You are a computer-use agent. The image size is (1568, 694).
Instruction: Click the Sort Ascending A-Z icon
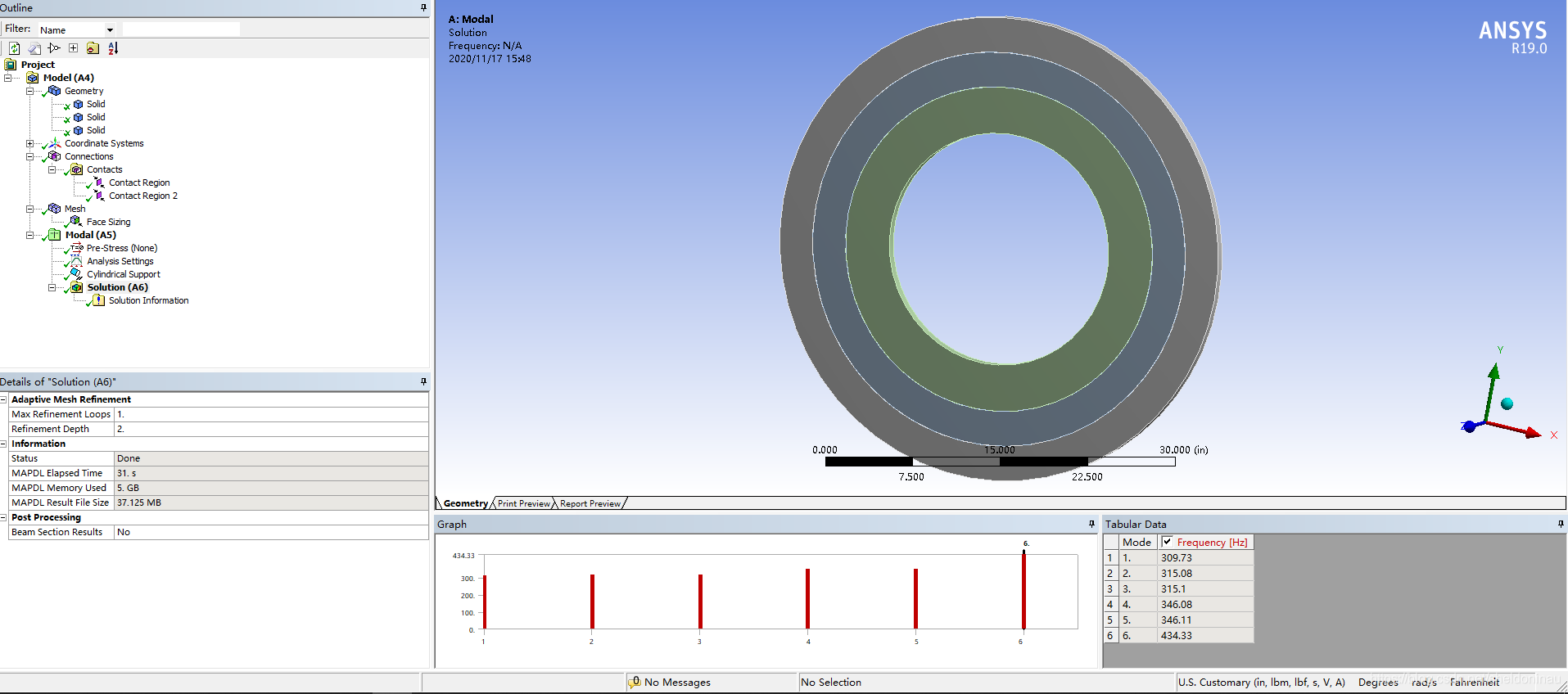click(113, 48)
